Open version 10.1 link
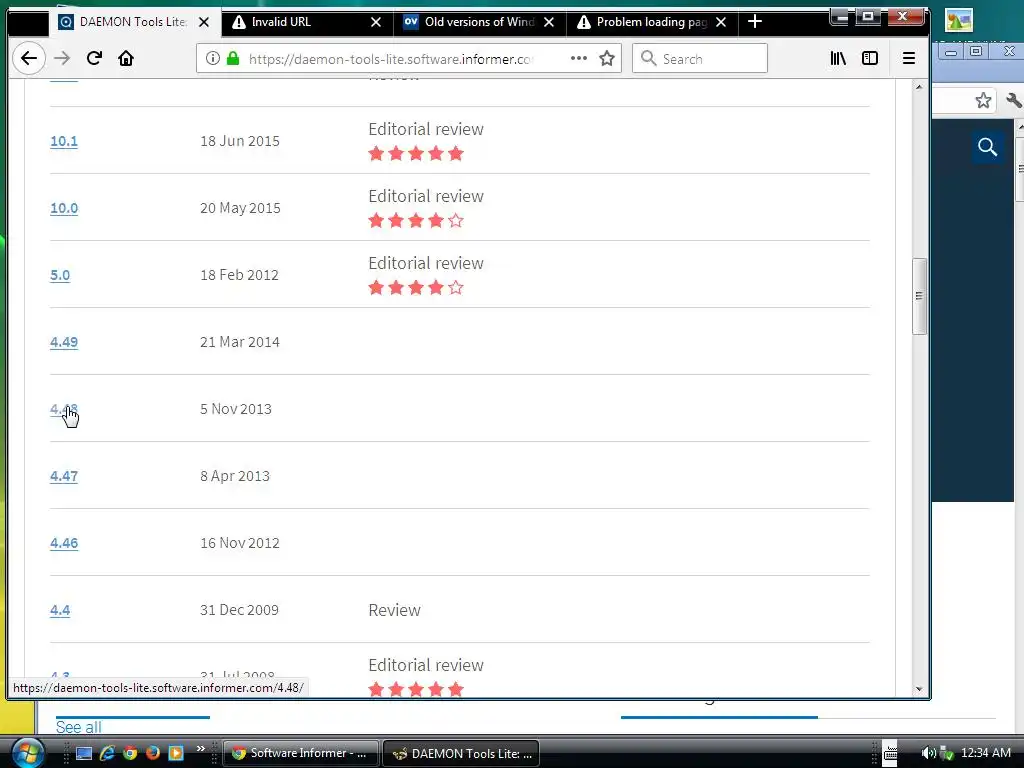The image size is (1024, 768). [x=64, y=141]
